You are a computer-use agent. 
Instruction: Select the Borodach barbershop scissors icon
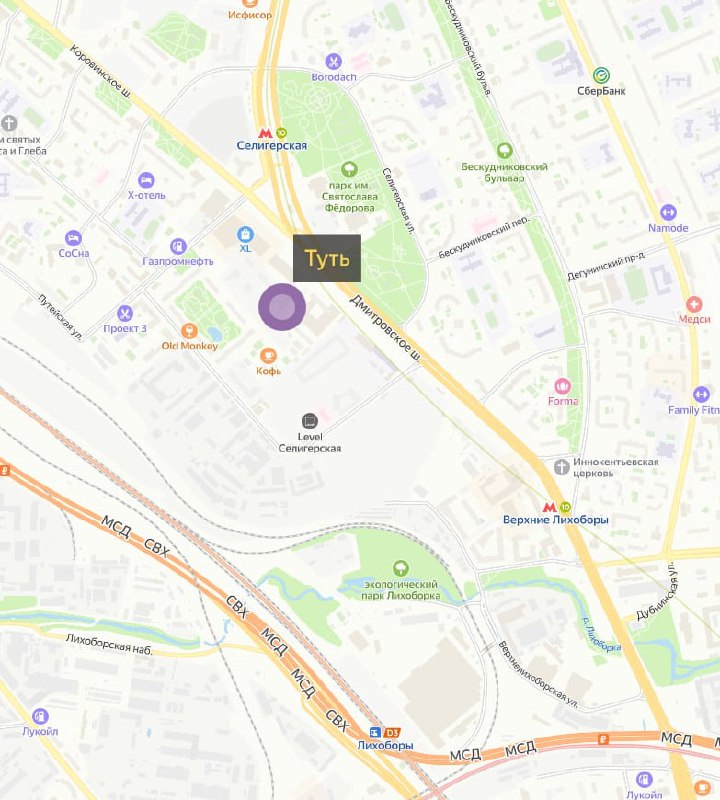(333, 62)
